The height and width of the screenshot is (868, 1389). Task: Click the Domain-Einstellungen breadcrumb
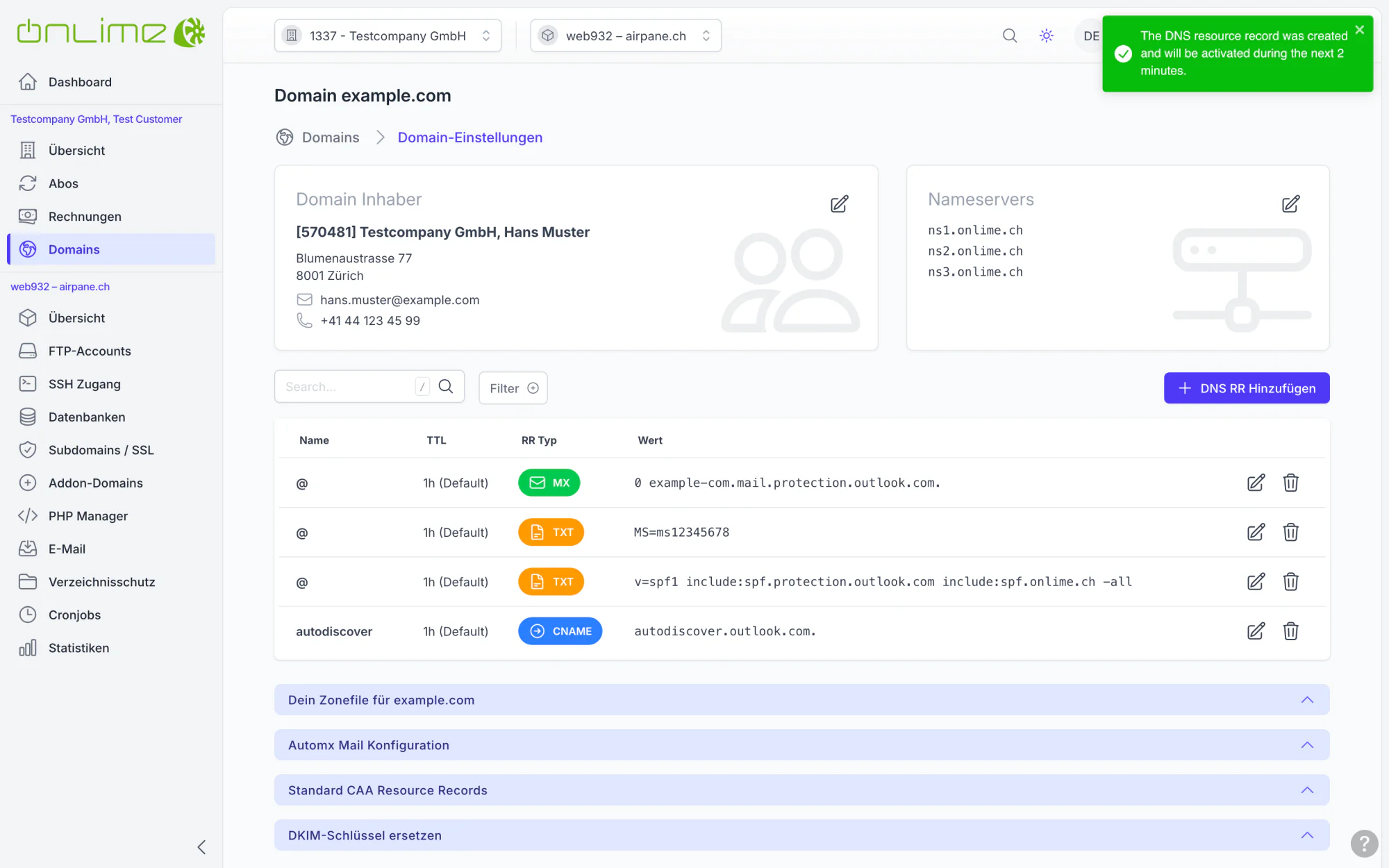[x=470, y=137]
